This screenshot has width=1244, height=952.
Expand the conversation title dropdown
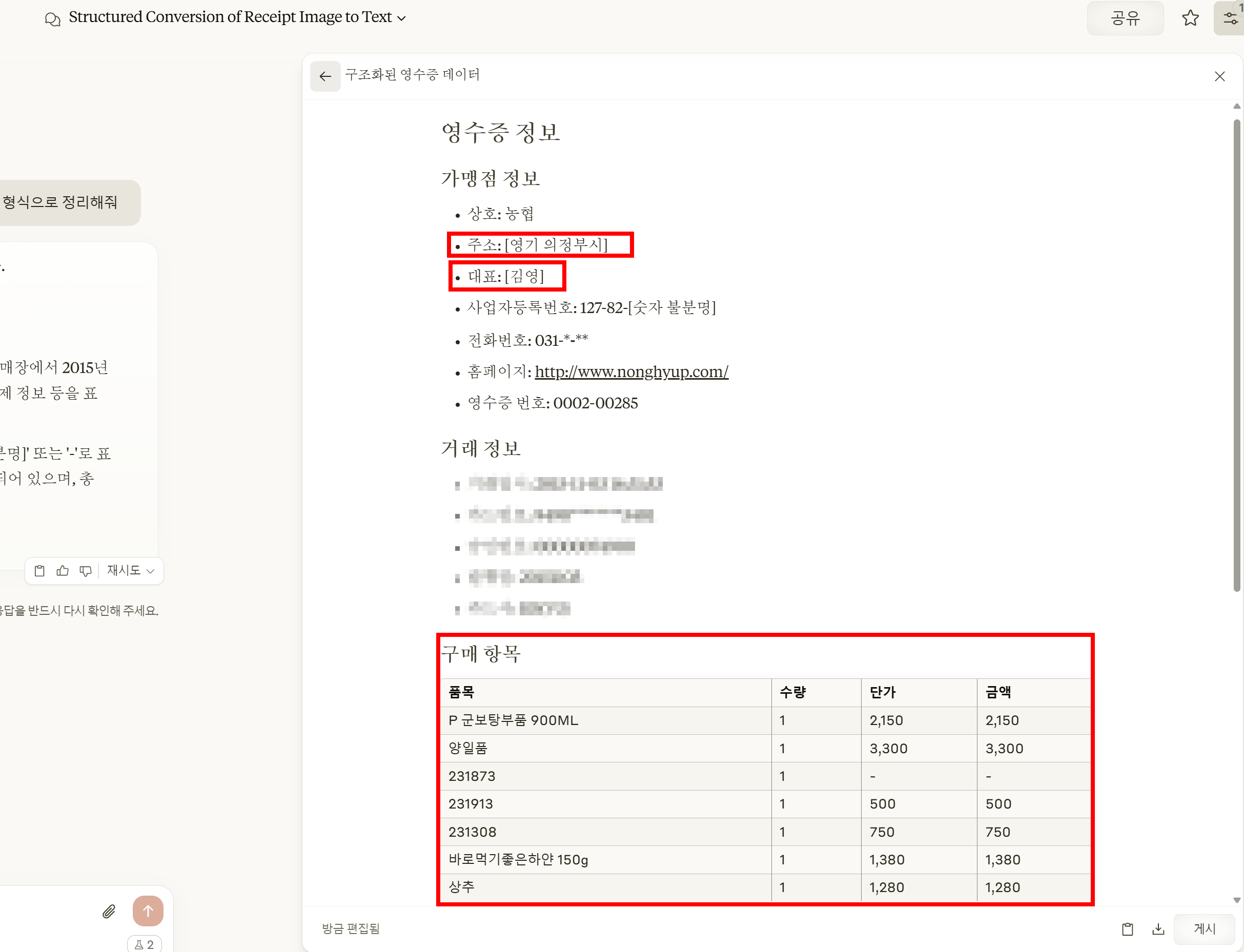pos(401,18)
